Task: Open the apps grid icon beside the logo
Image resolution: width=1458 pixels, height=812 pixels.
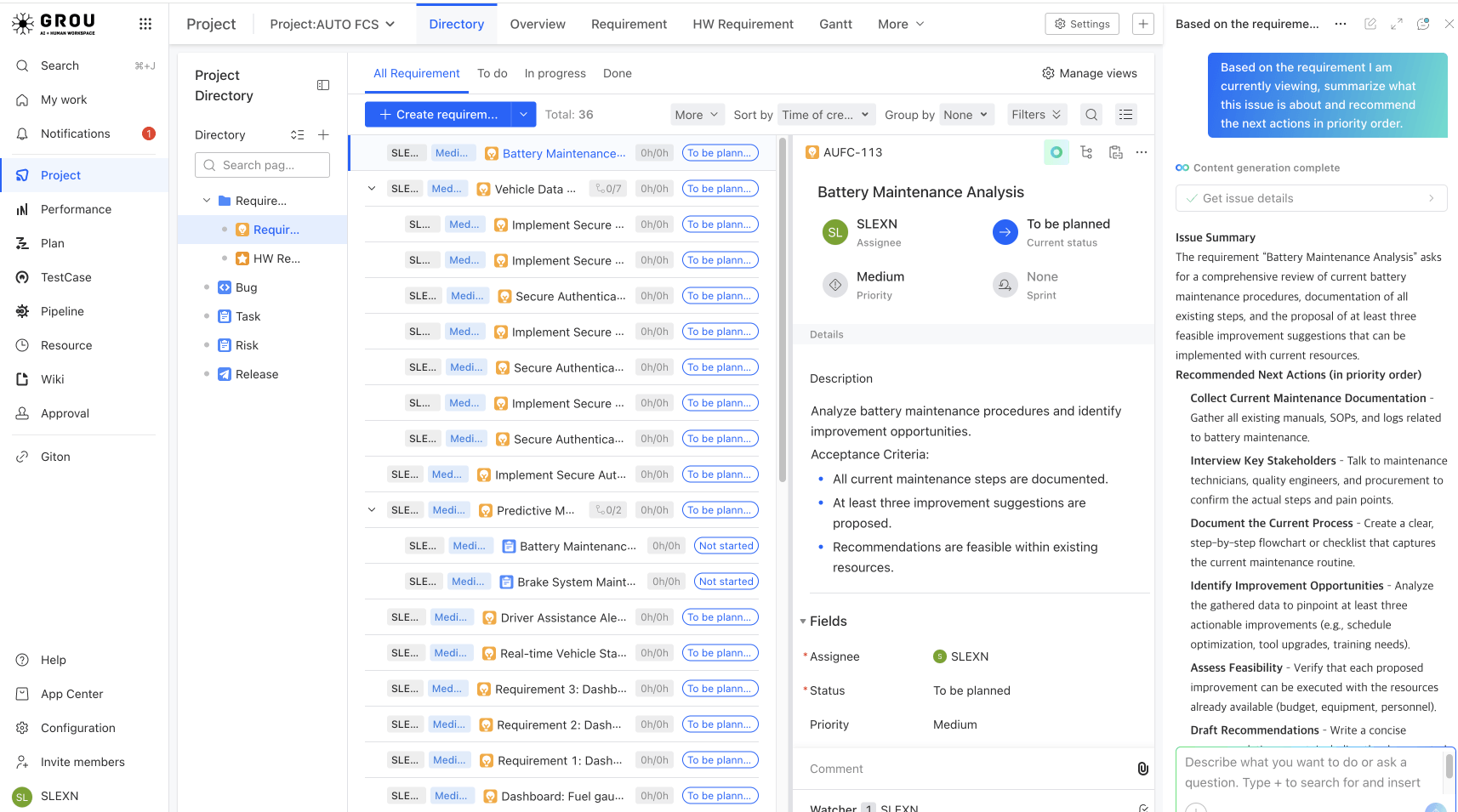Action: point(145,24)
